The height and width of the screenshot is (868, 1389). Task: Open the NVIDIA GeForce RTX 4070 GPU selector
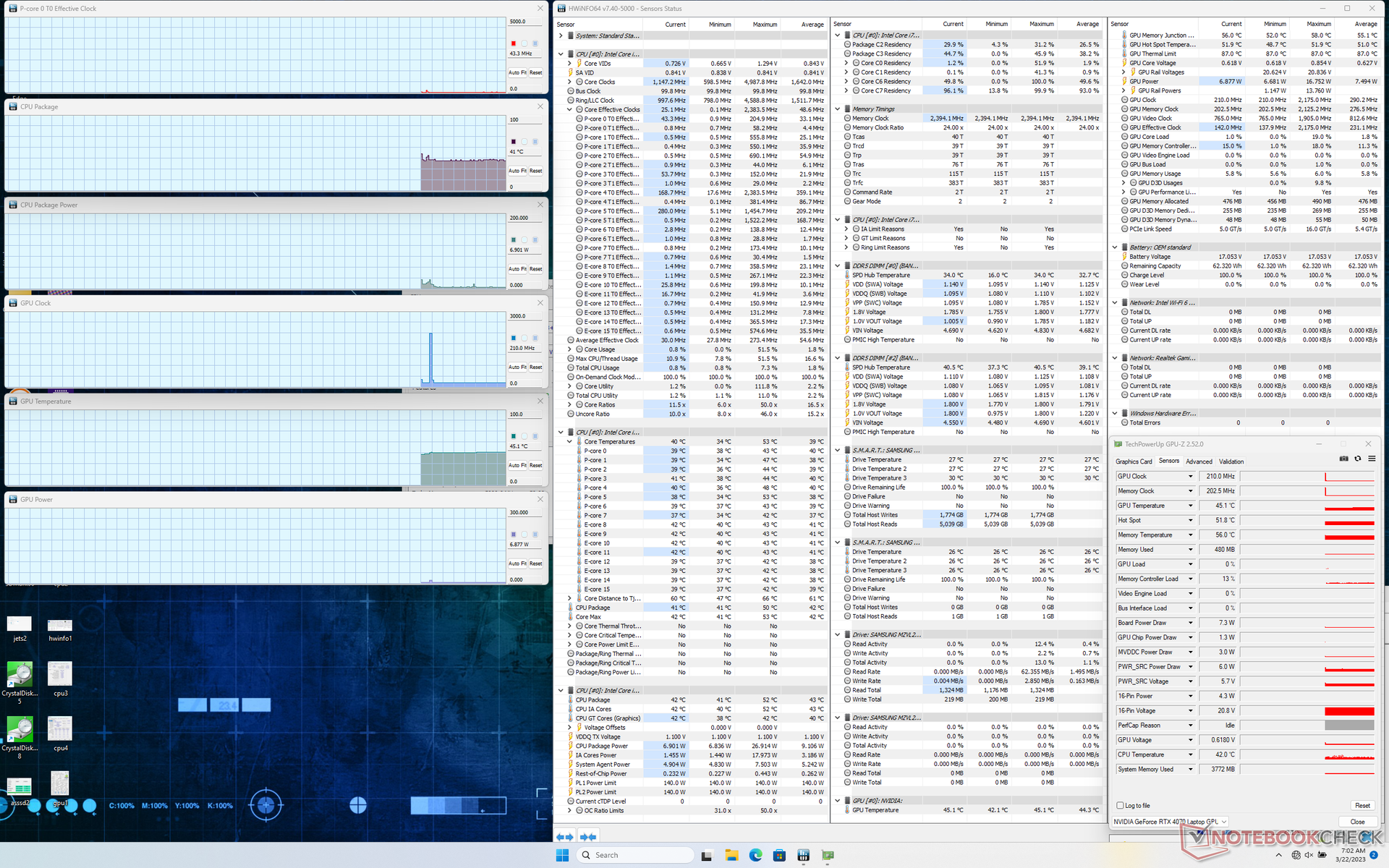1170,822
